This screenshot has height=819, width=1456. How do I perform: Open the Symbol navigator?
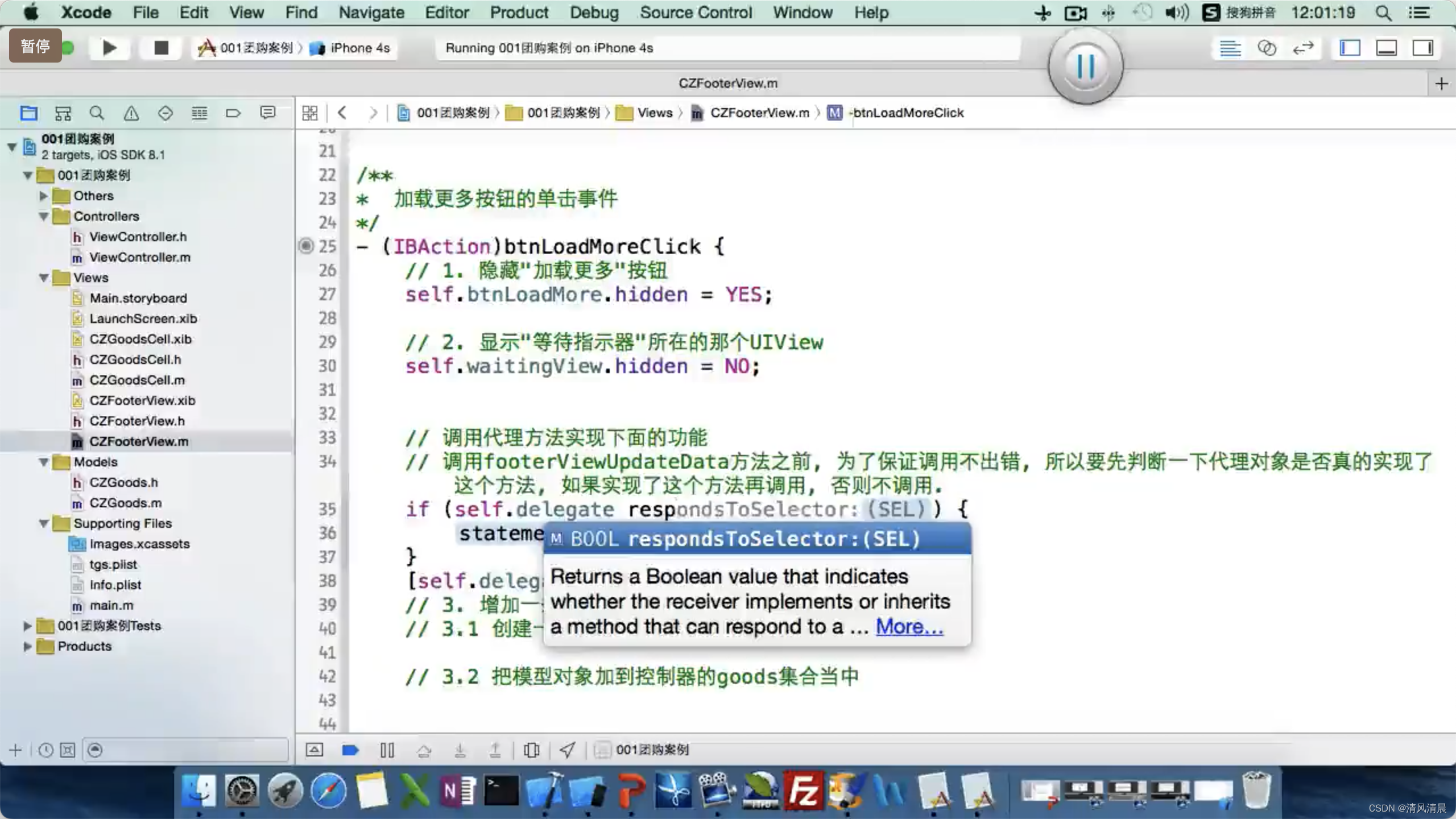pyautogui.click(x=63, y=113)
